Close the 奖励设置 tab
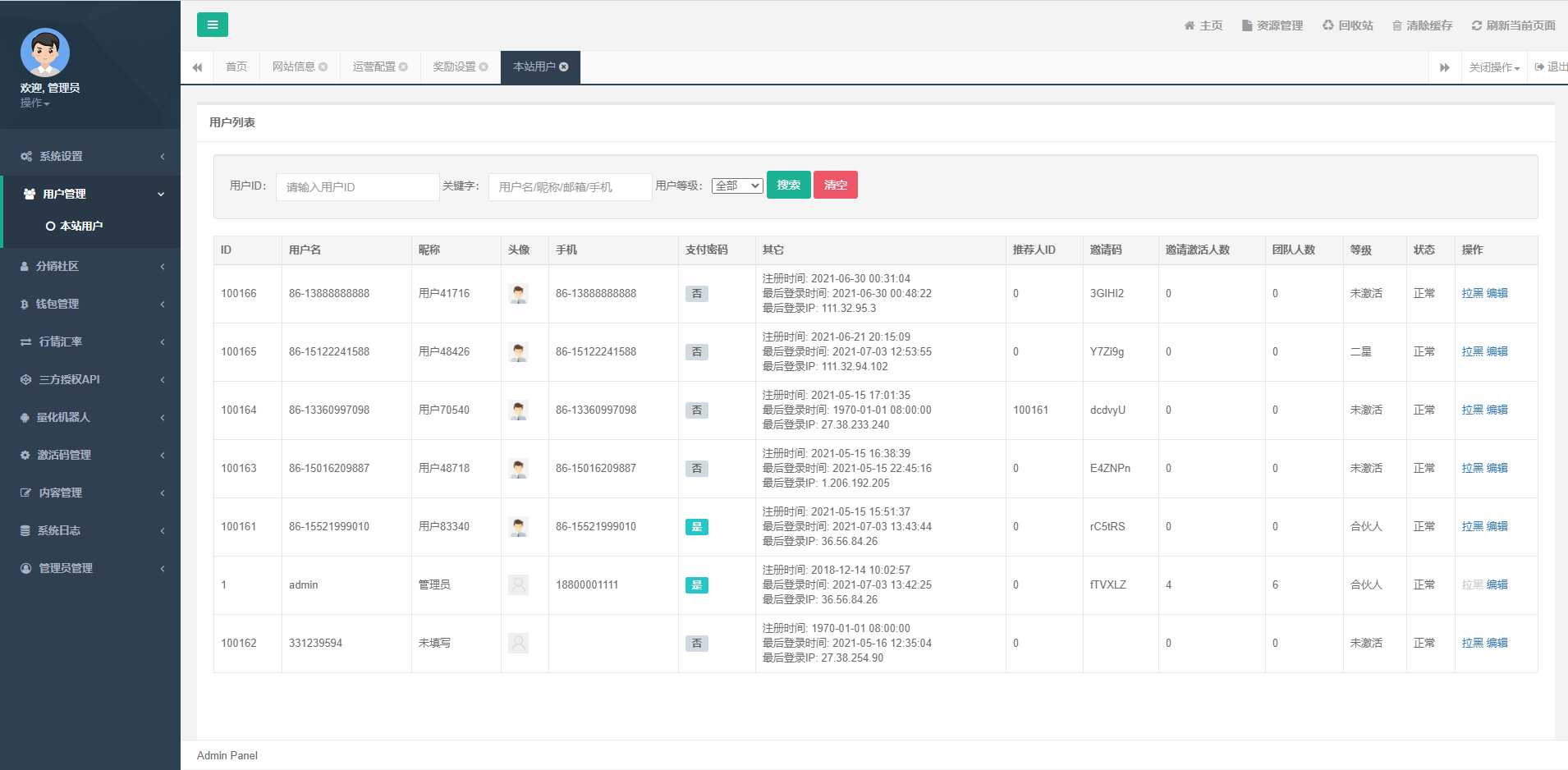 click(x=484, y=67)
